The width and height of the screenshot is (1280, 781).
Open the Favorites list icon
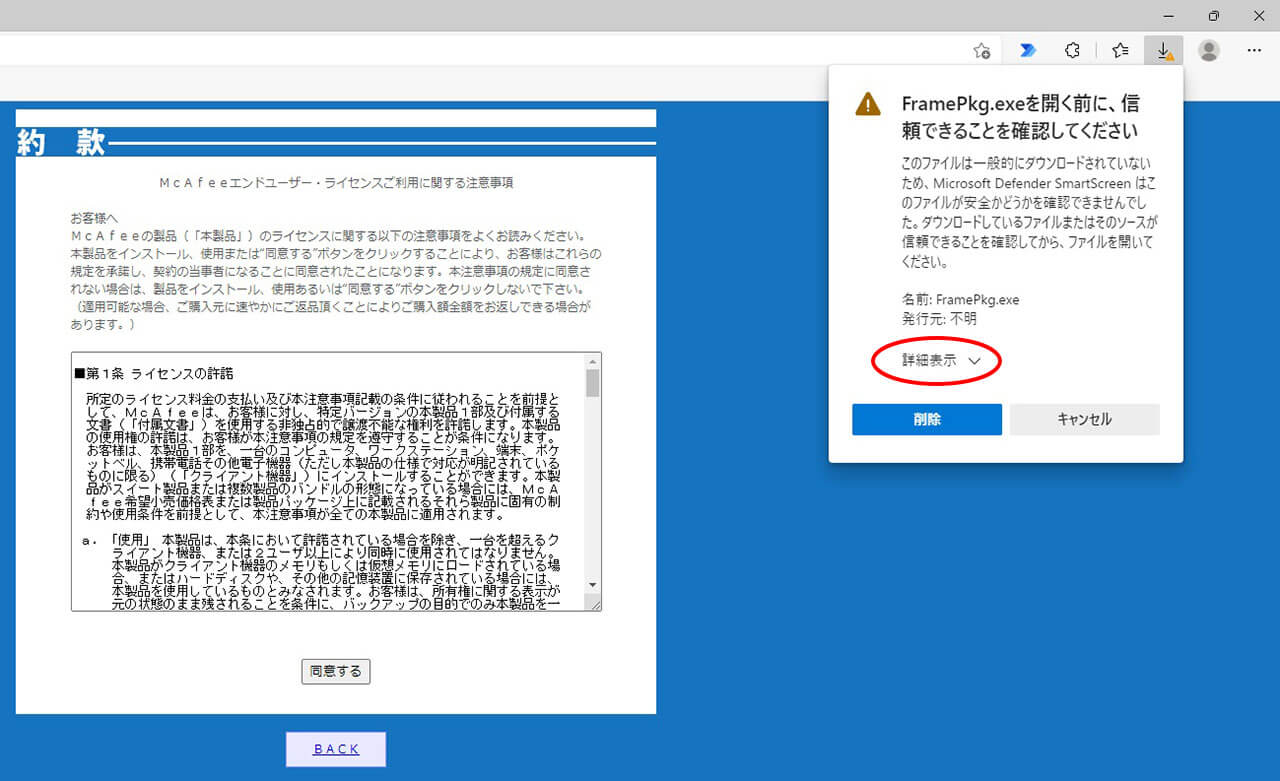tap(1120, 51)
